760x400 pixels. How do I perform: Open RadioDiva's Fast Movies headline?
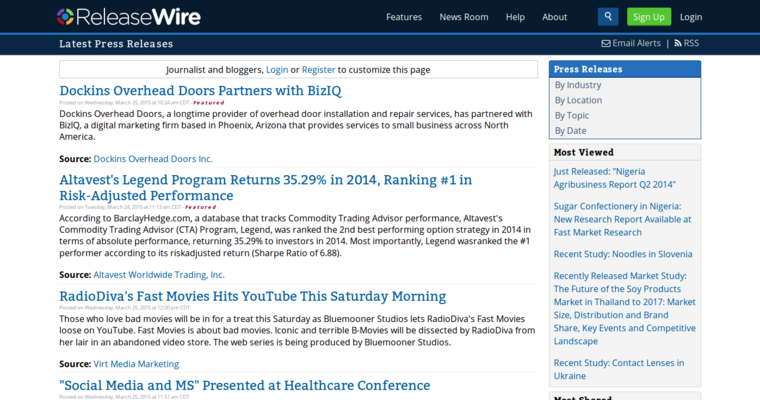[x=253, y=296]
